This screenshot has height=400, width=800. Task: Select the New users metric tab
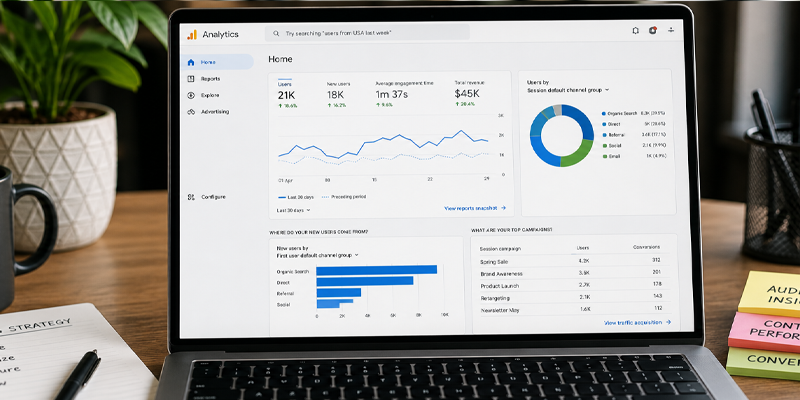click(339, 94)
